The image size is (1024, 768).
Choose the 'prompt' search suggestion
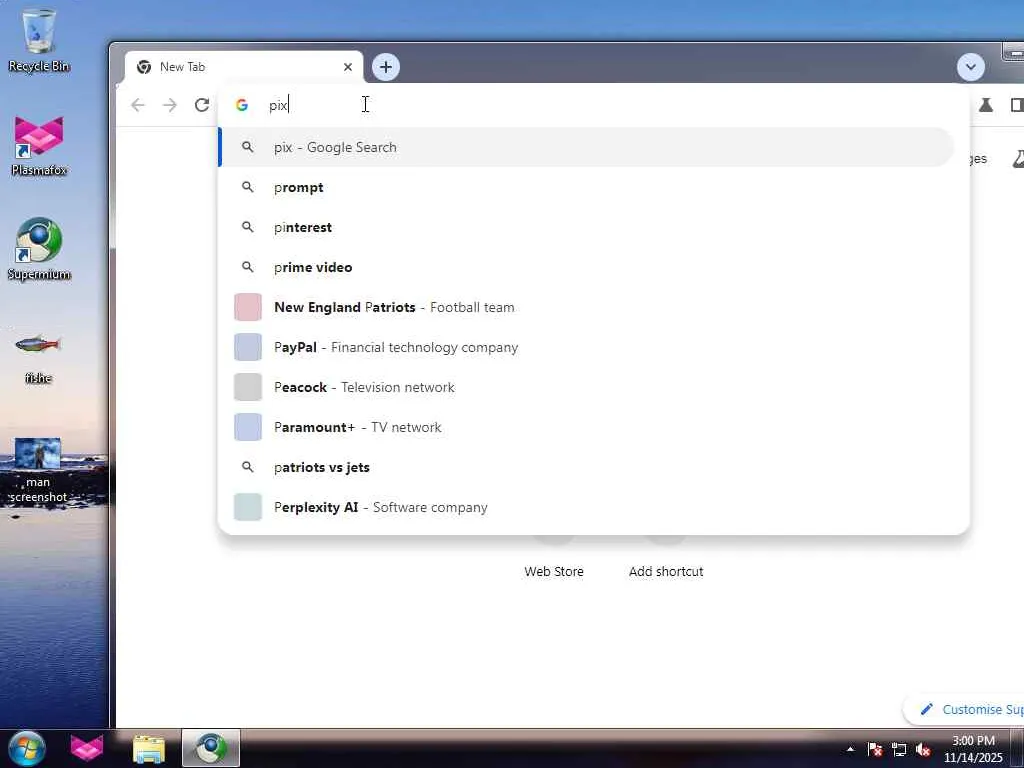click(x=586, y=187)
